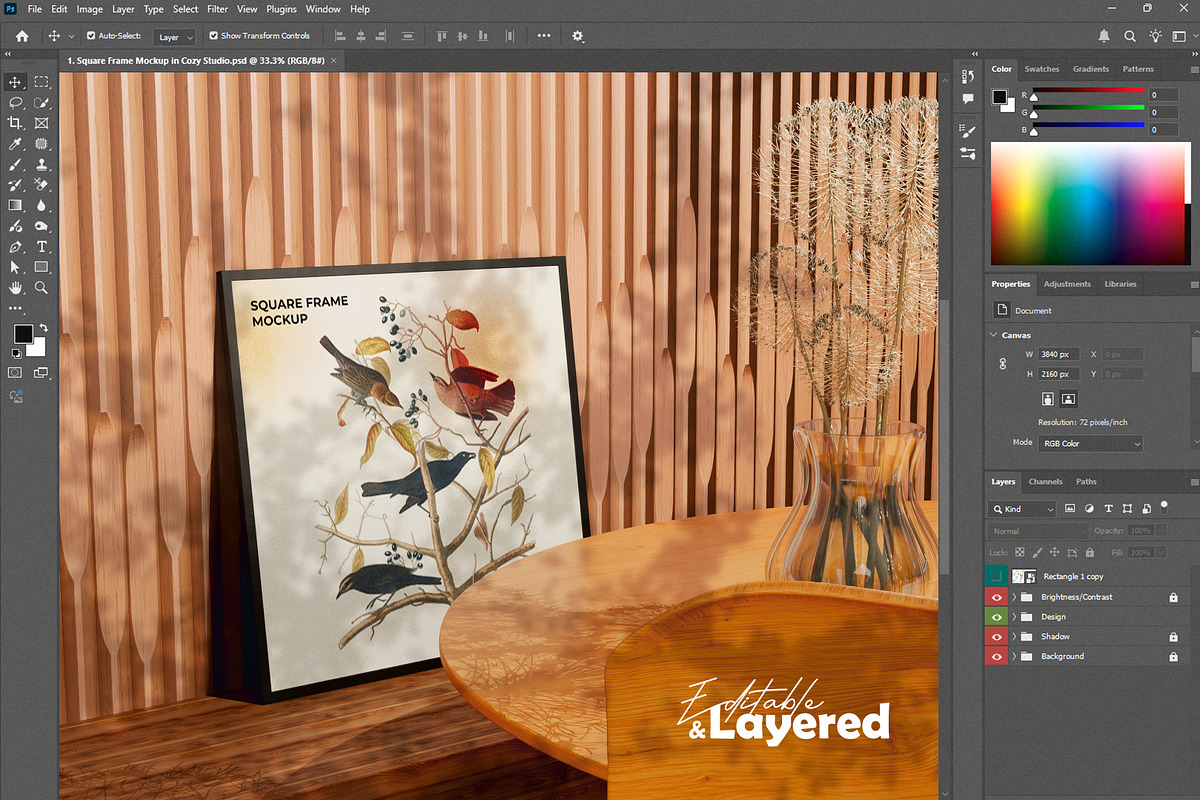Click align left edges button
This screenshot has height=800, width=1200.
tap(340, 36)
